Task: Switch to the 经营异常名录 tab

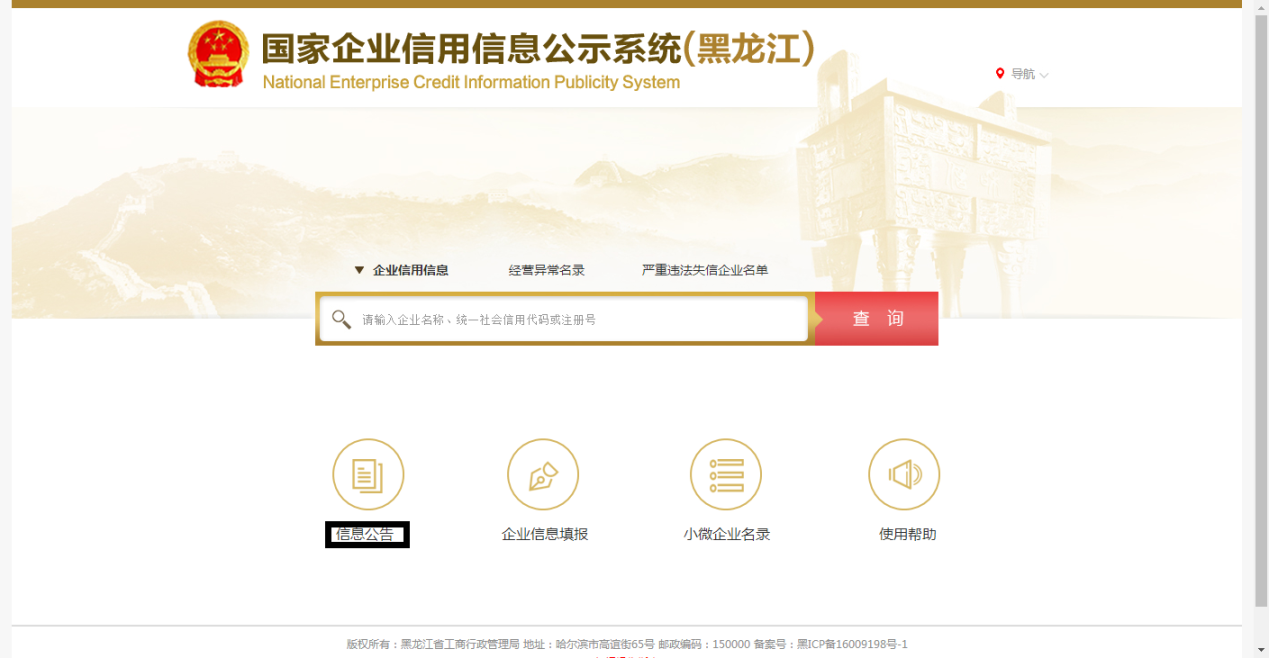Action: click(545, 269)
